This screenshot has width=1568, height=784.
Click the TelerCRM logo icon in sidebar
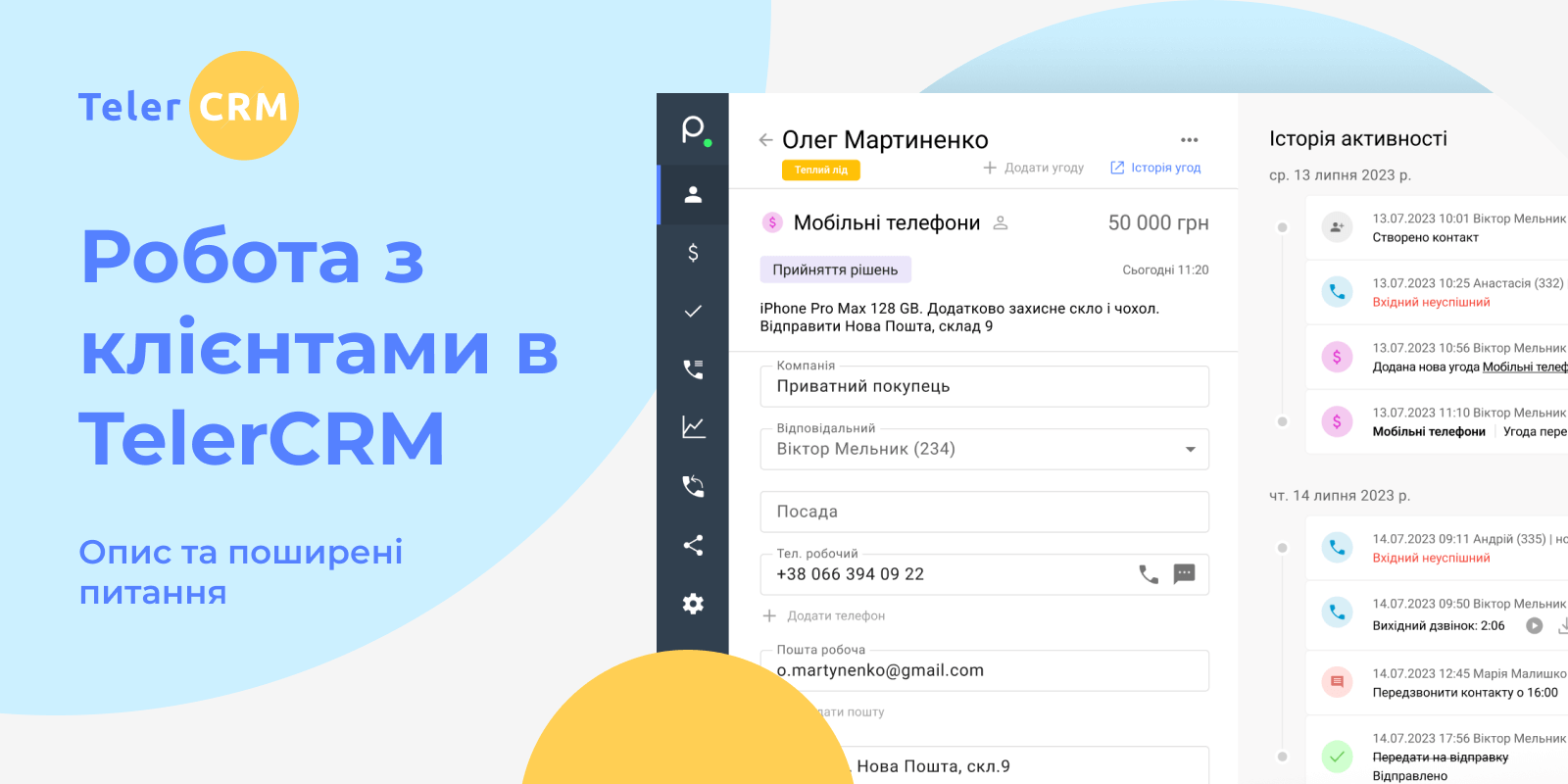click(695, 130)
